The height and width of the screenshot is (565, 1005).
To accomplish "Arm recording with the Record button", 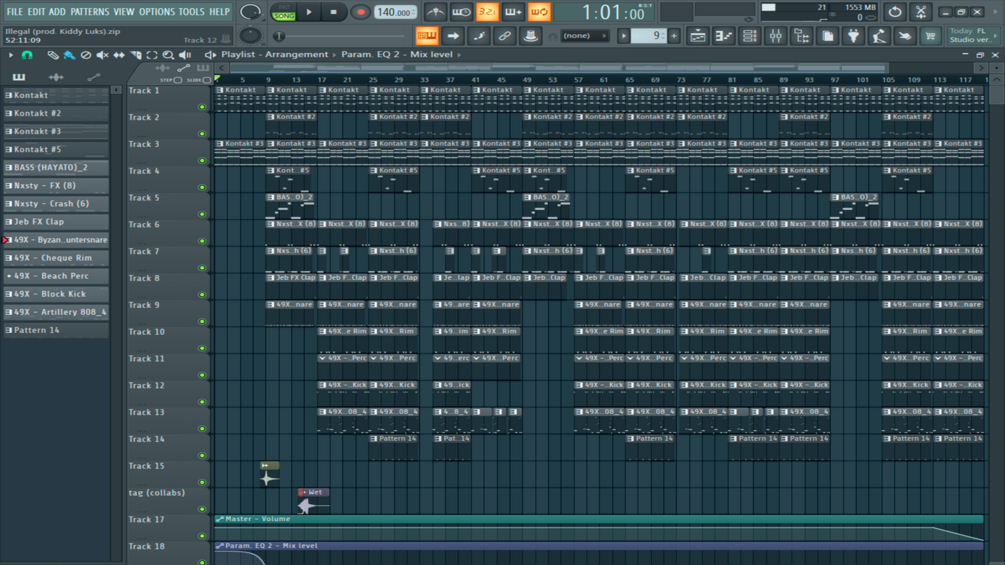I will (360, 12).
